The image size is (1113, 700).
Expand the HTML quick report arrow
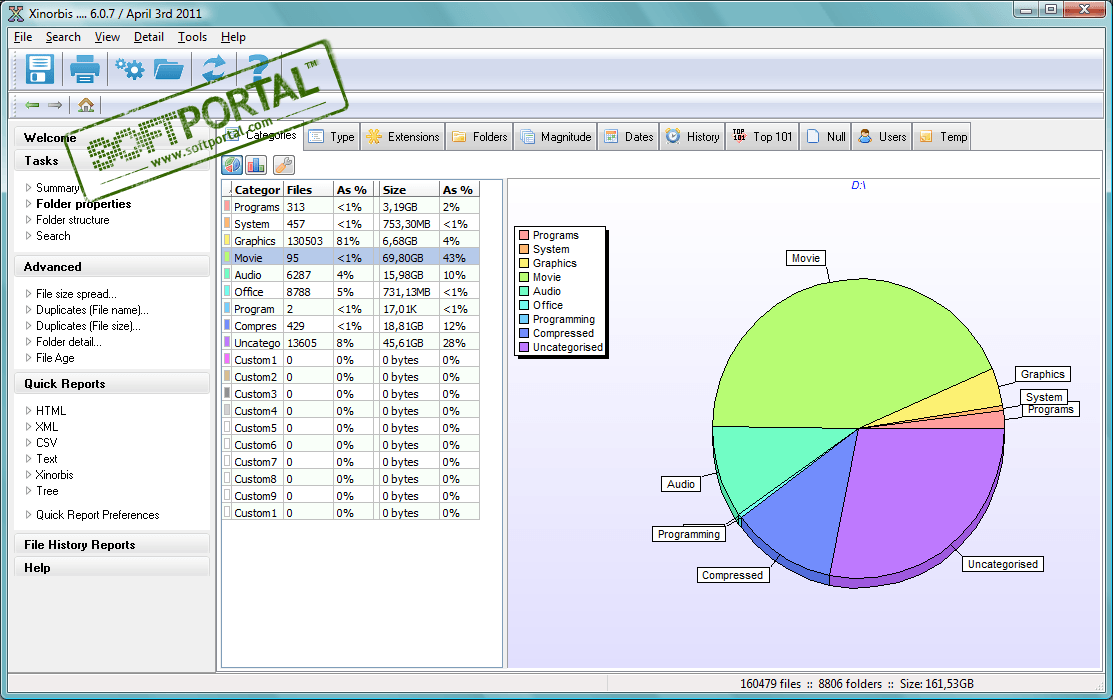click(x=28, y=410)
